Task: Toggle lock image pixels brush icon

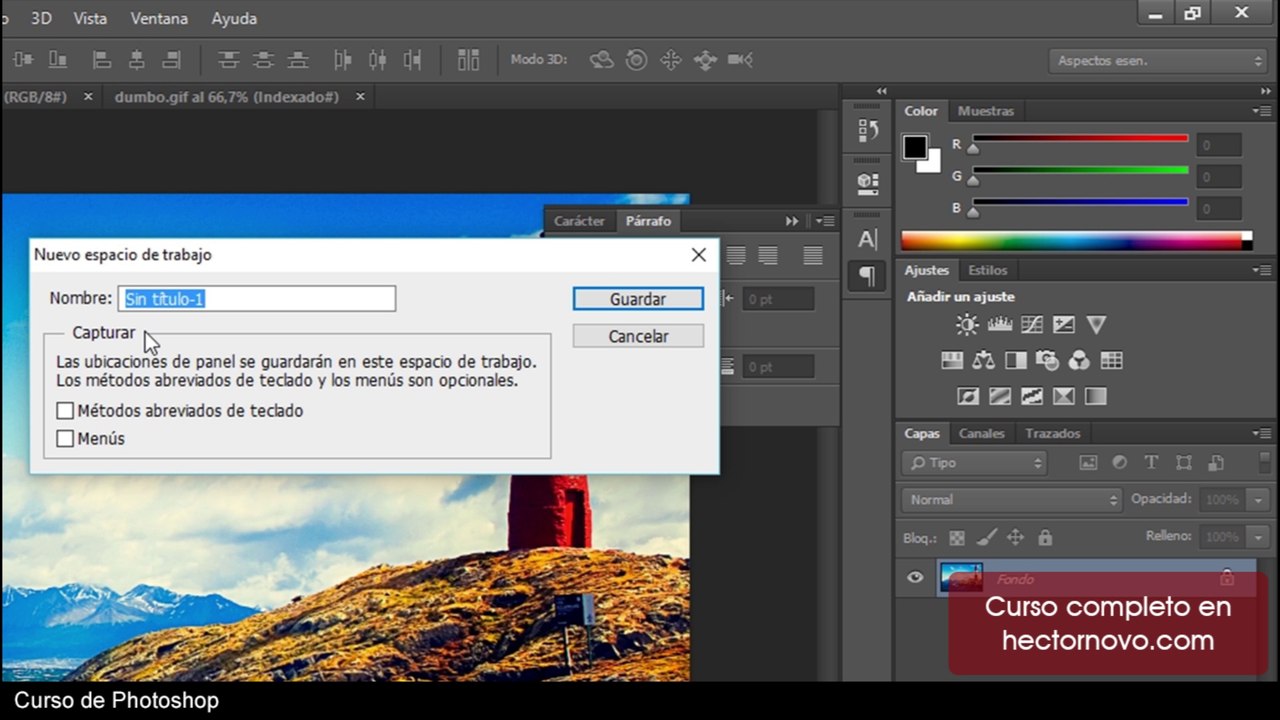Action: click(986, 537)
